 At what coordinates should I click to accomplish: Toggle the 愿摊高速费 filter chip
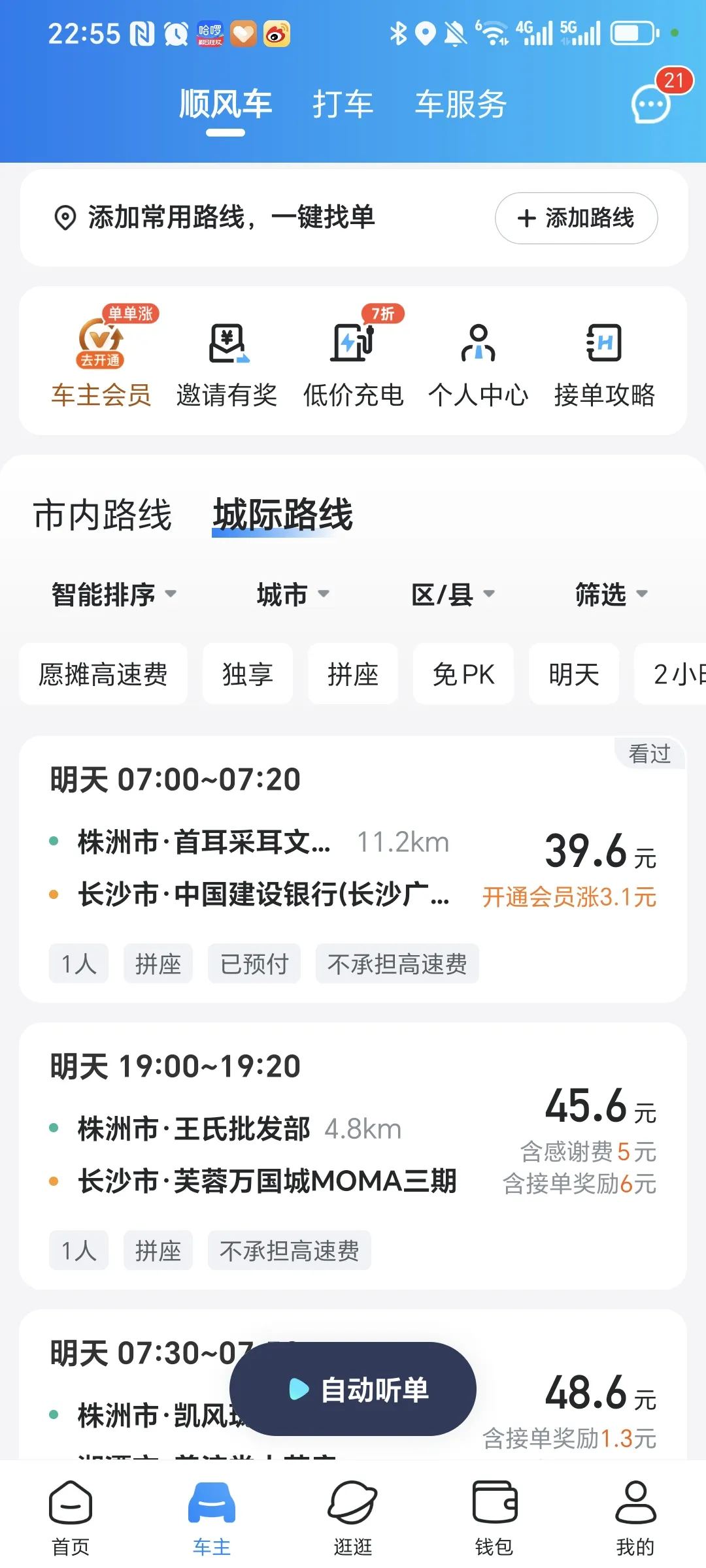click(103, 674)
